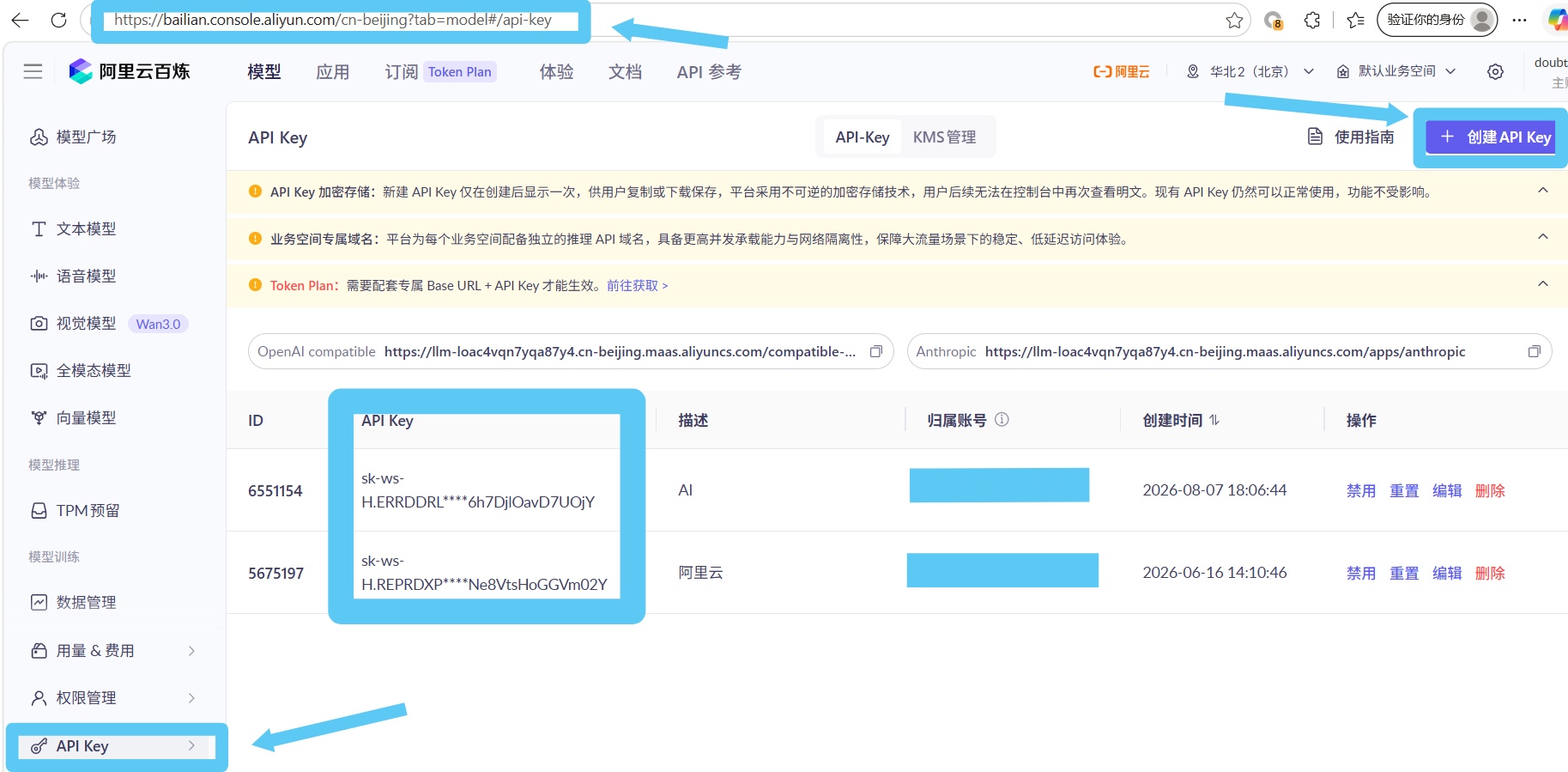1568x772 pixels.
Task: Open the 使用指南 guide
Action: coord(1351,137)
